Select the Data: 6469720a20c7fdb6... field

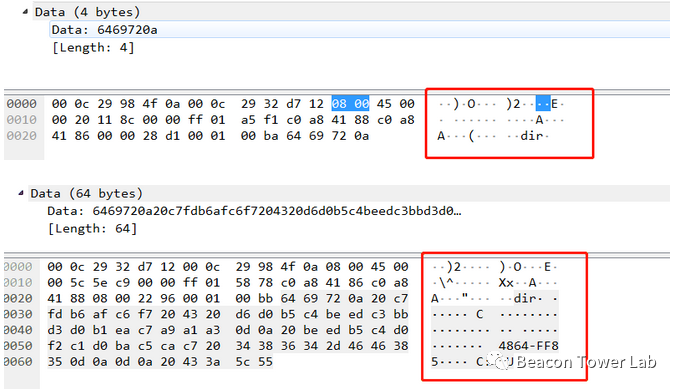coord(254,211)
